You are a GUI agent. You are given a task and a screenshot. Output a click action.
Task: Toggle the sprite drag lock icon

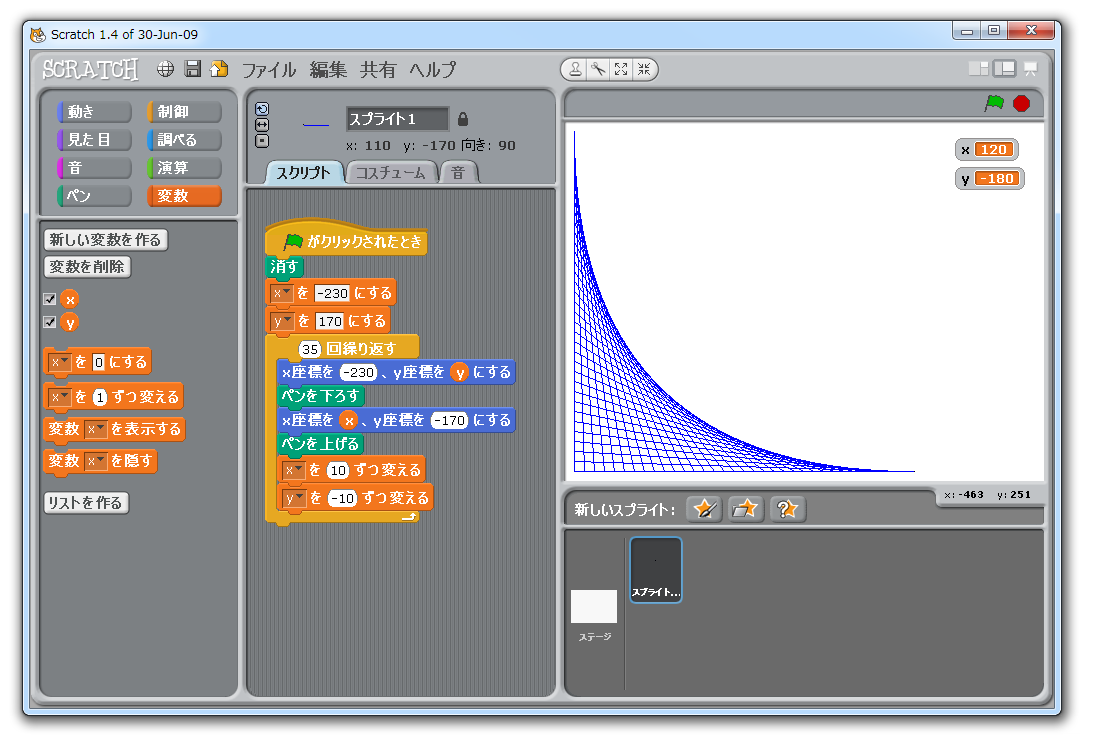tap(462, 119)
